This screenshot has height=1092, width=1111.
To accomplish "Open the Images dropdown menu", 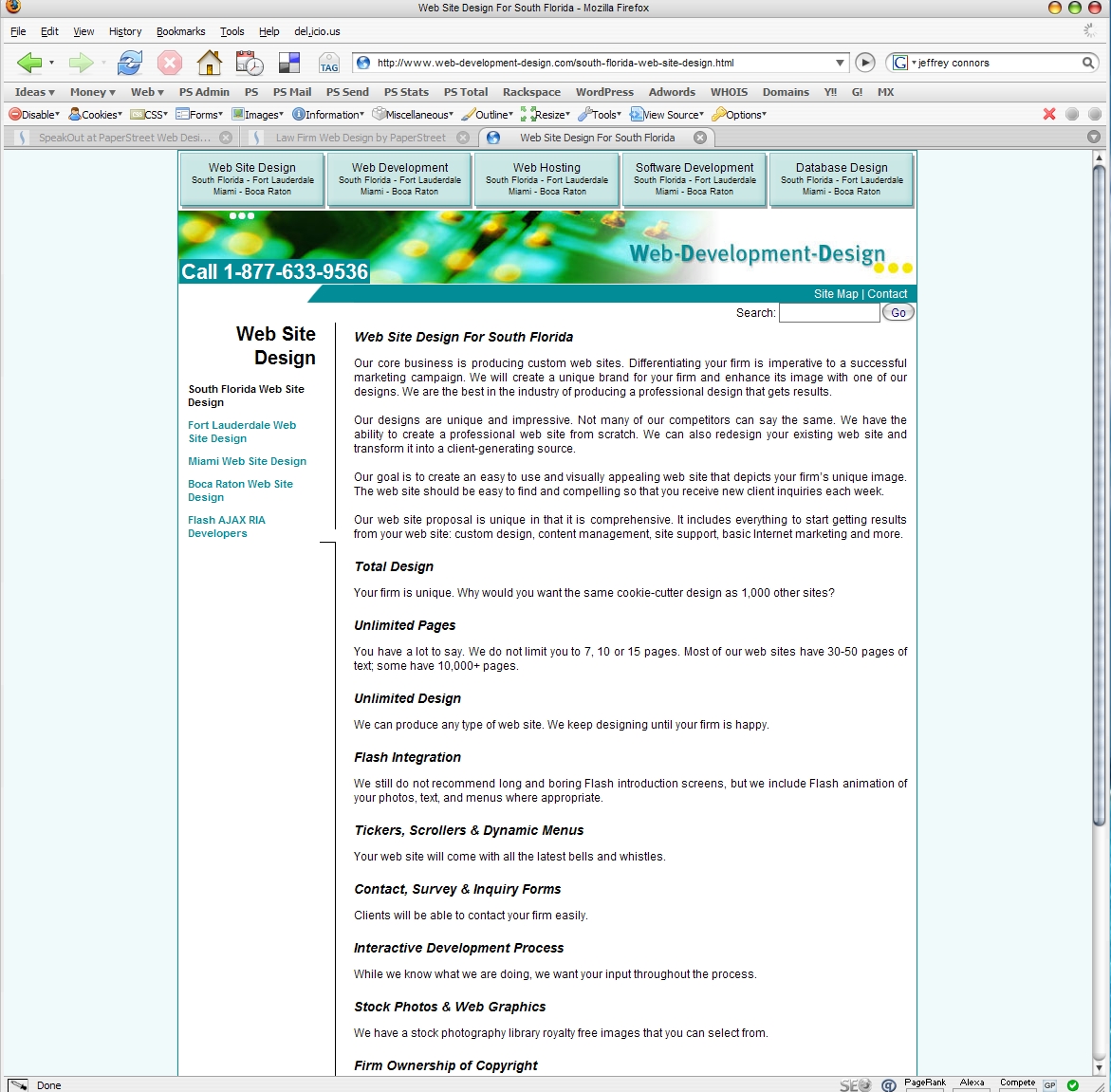I will tap(258, 114).
